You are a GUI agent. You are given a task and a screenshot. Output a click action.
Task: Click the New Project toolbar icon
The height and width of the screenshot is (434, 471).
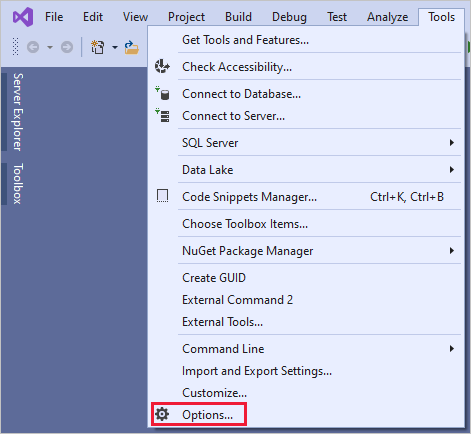click(98, 47)
